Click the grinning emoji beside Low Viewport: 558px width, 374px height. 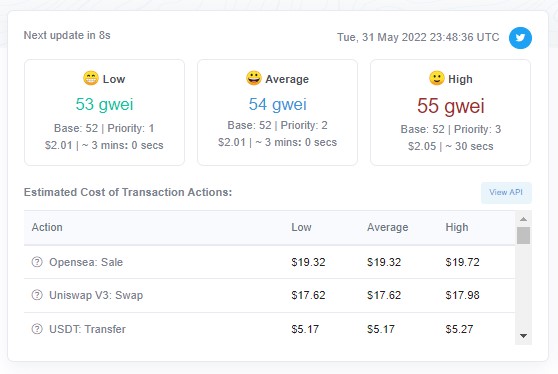[x=91, y=78]
